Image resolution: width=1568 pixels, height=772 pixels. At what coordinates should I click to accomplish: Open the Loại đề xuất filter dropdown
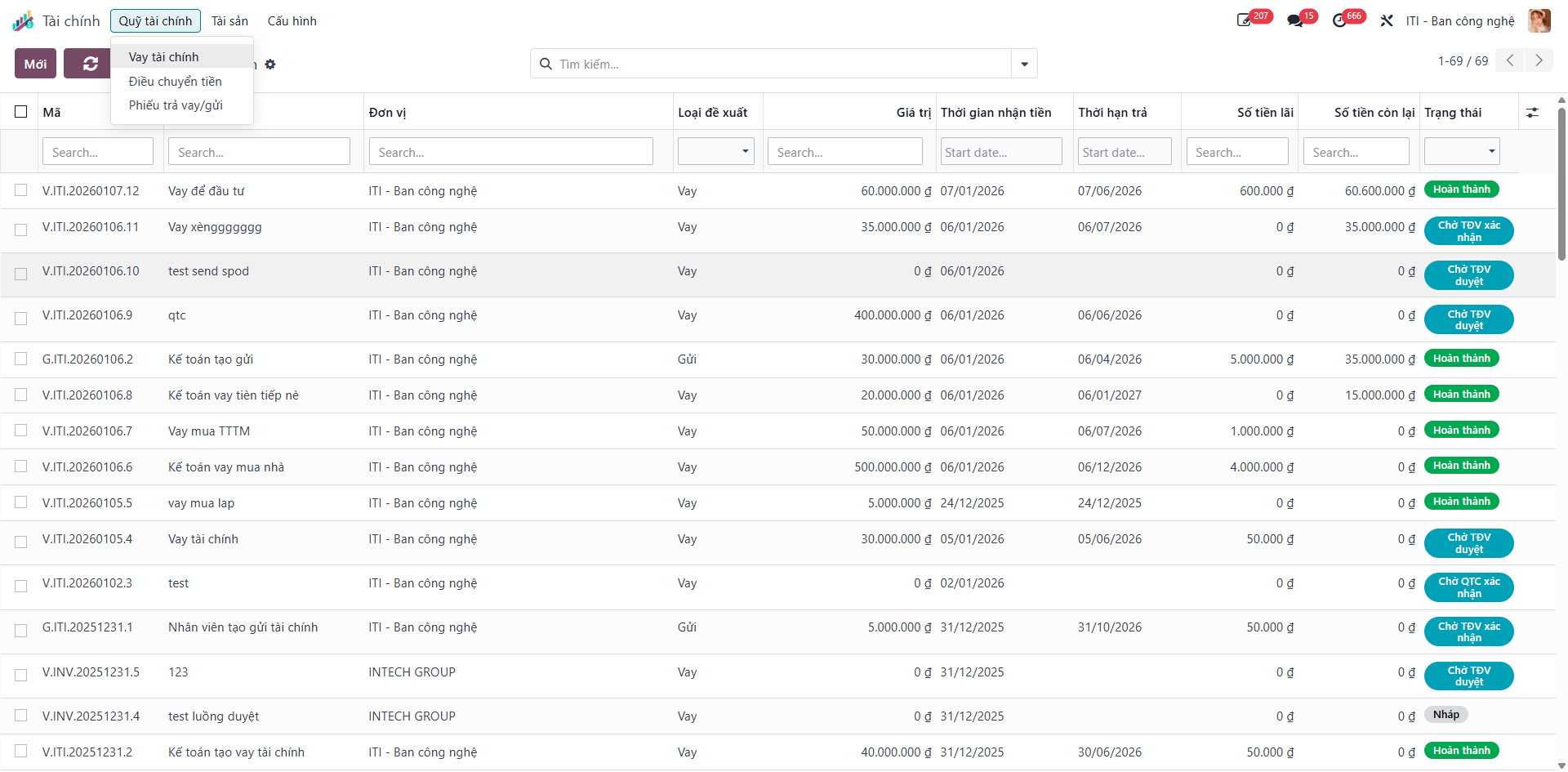[715, 151]
